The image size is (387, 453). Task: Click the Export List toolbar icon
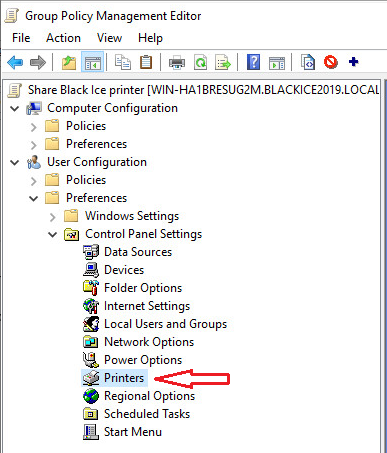tap(223, 62)
